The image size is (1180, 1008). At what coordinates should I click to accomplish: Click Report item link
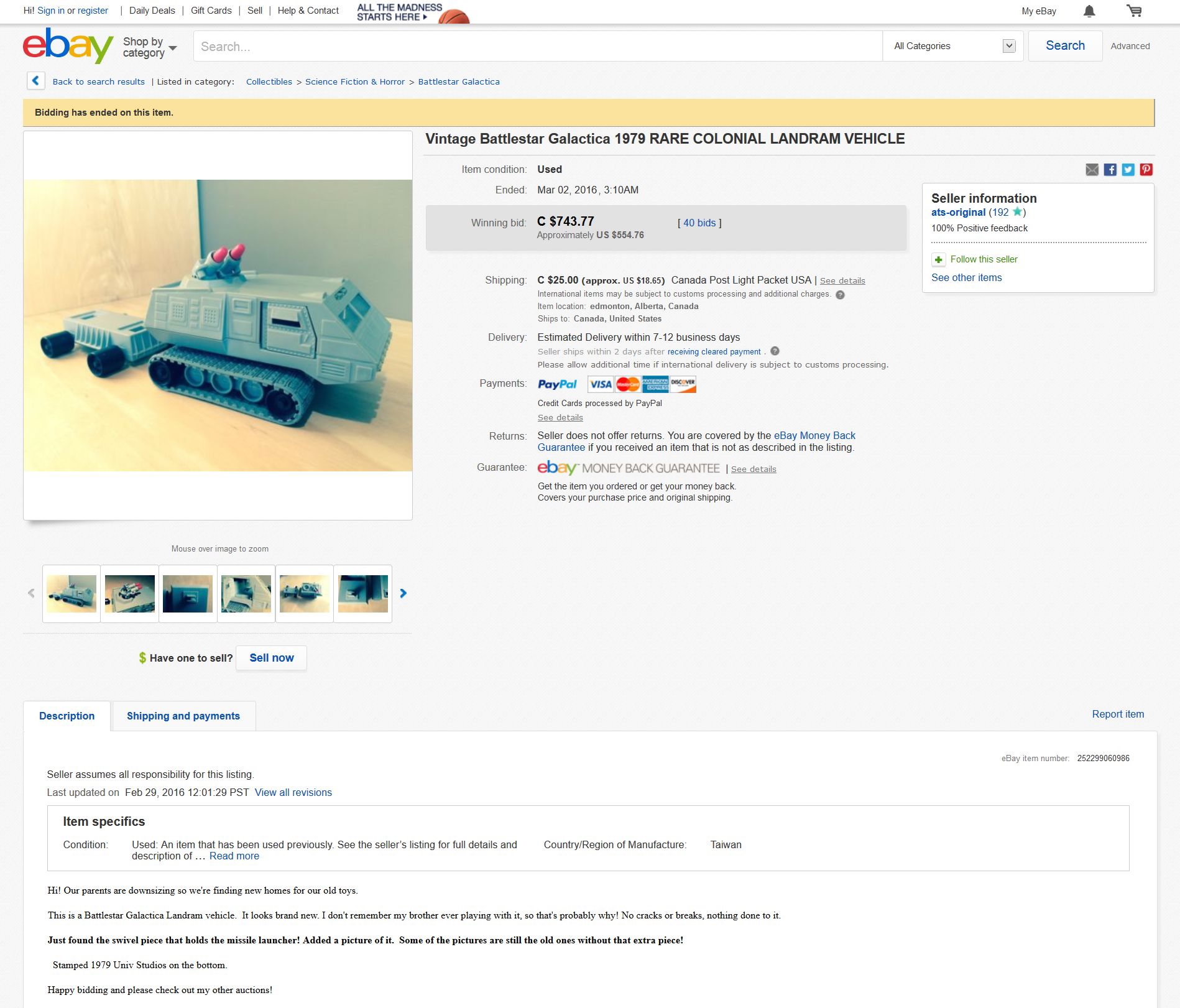tap(1118, 714)
